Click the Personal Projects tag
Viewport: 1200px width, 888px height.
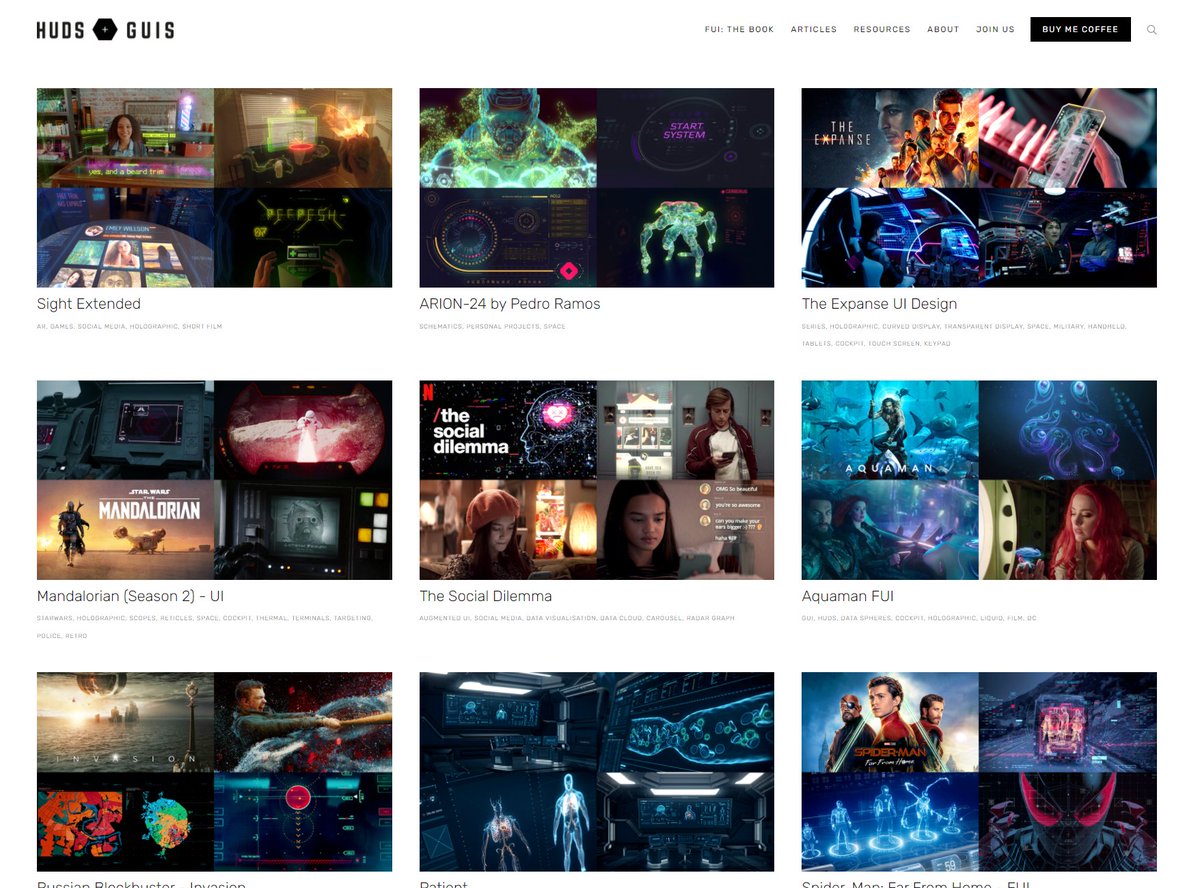(503, 326)
